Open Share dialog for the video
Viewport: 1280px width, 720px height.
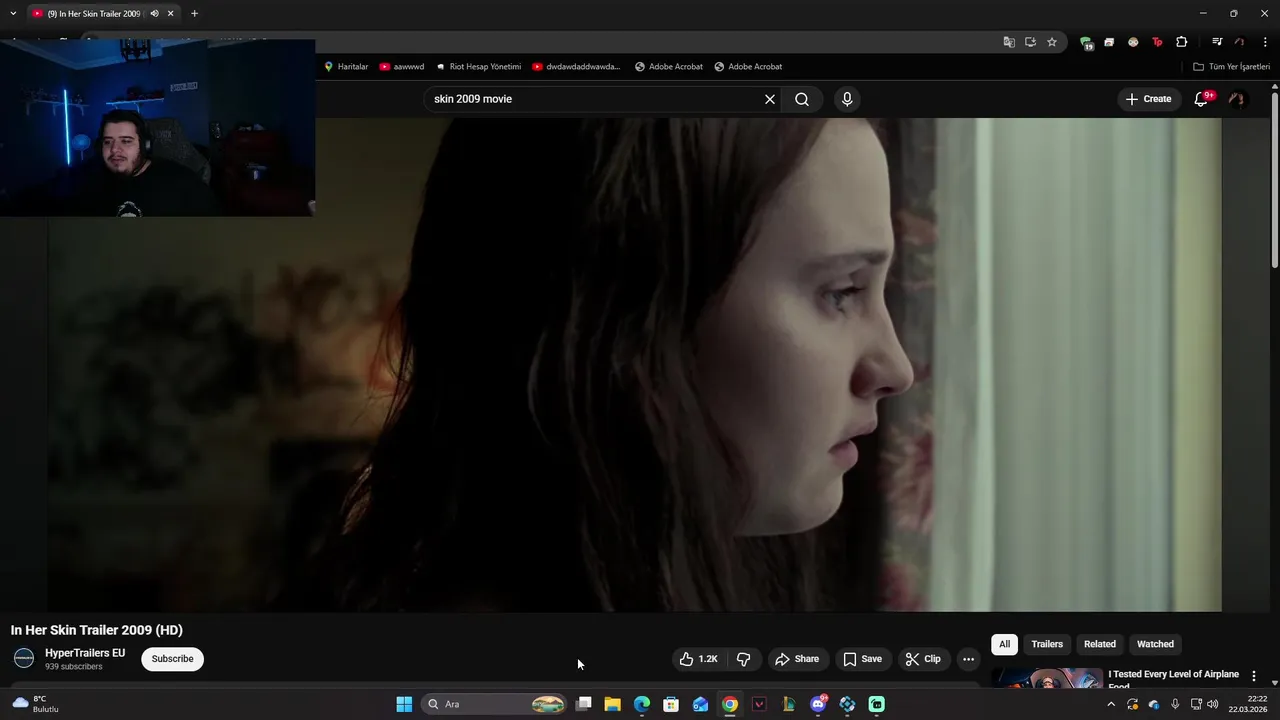(796, 659)
